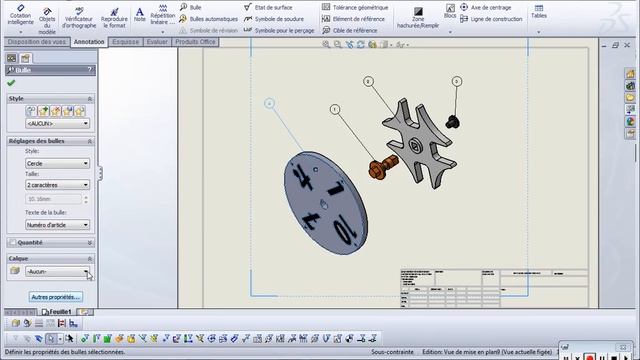640x360 pixels.
Task: Click the zoom window icon
Action: point(338,44)
